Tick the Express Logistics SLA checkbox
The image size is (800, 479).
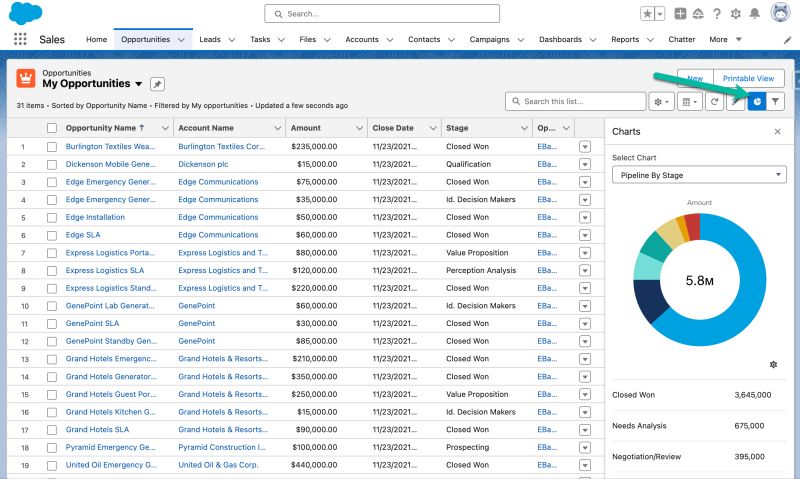52,271
